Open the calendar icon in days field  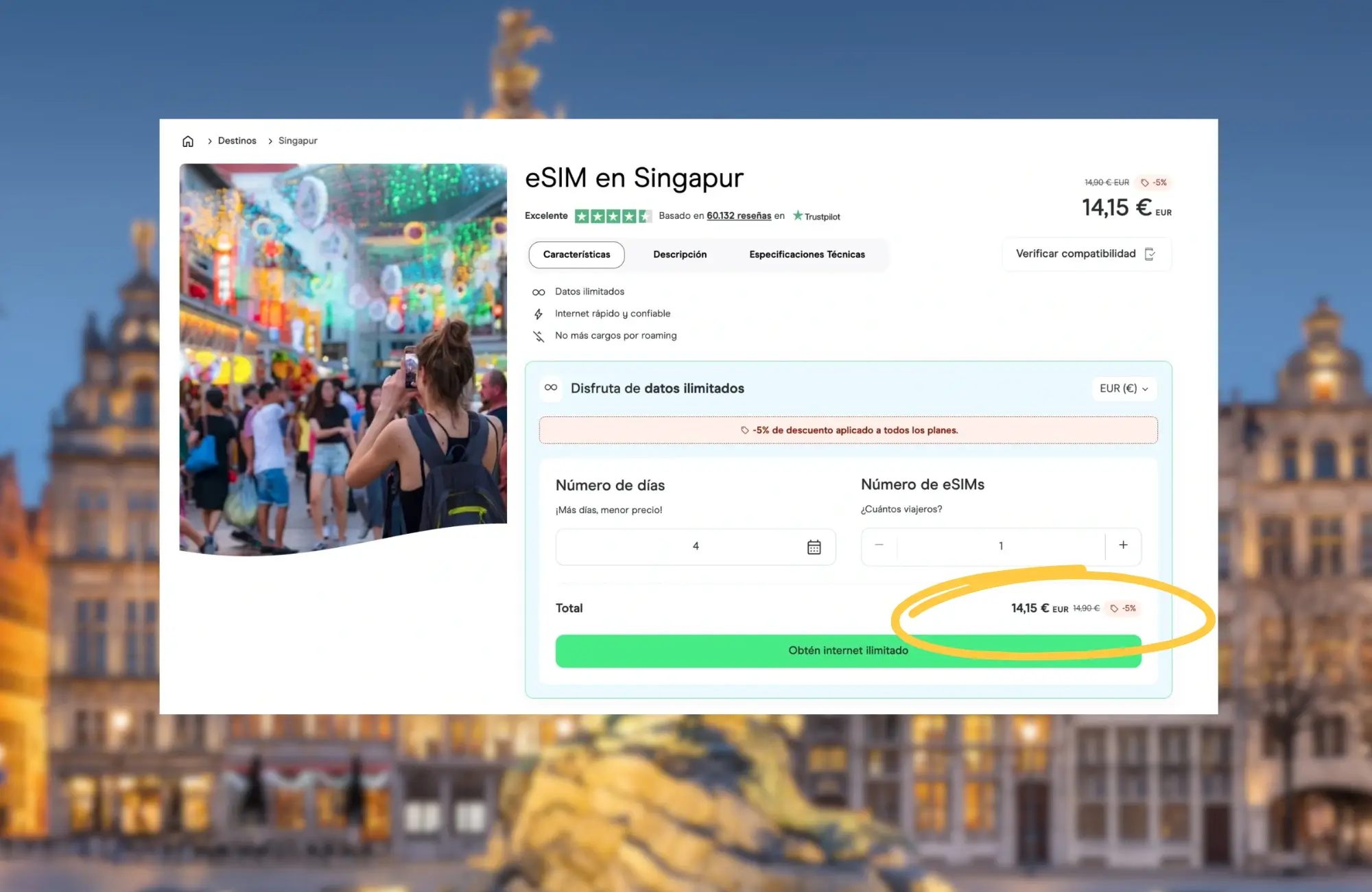point(814,547)
